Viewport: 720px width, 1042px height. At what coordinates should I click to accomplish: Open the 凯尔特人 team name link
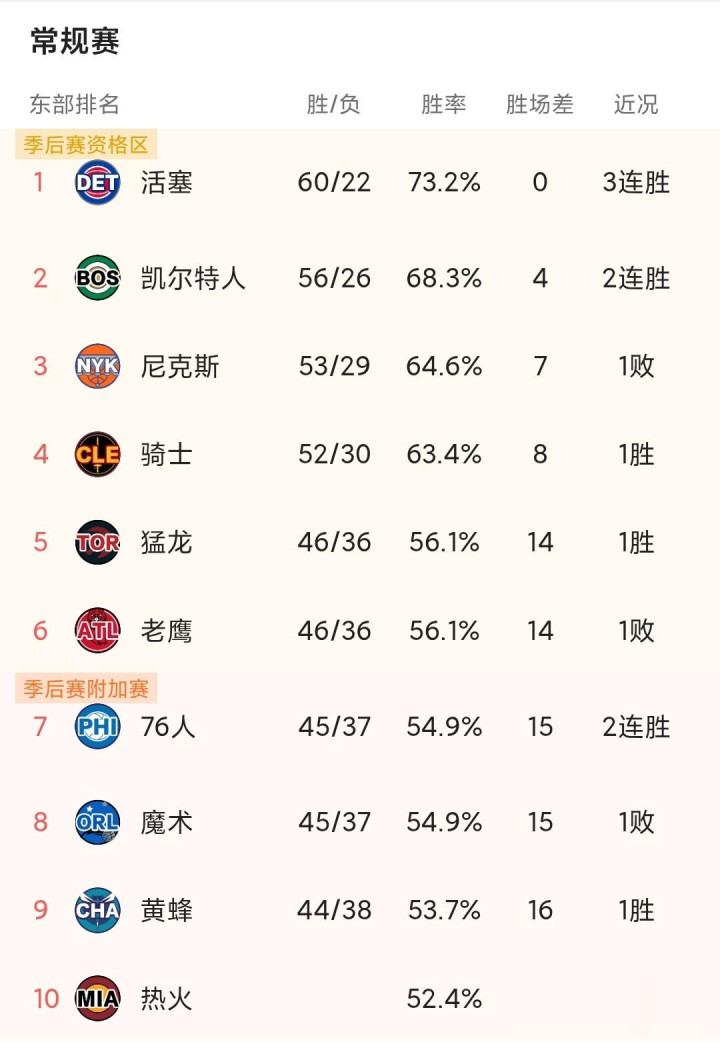(x=193, y=278)
